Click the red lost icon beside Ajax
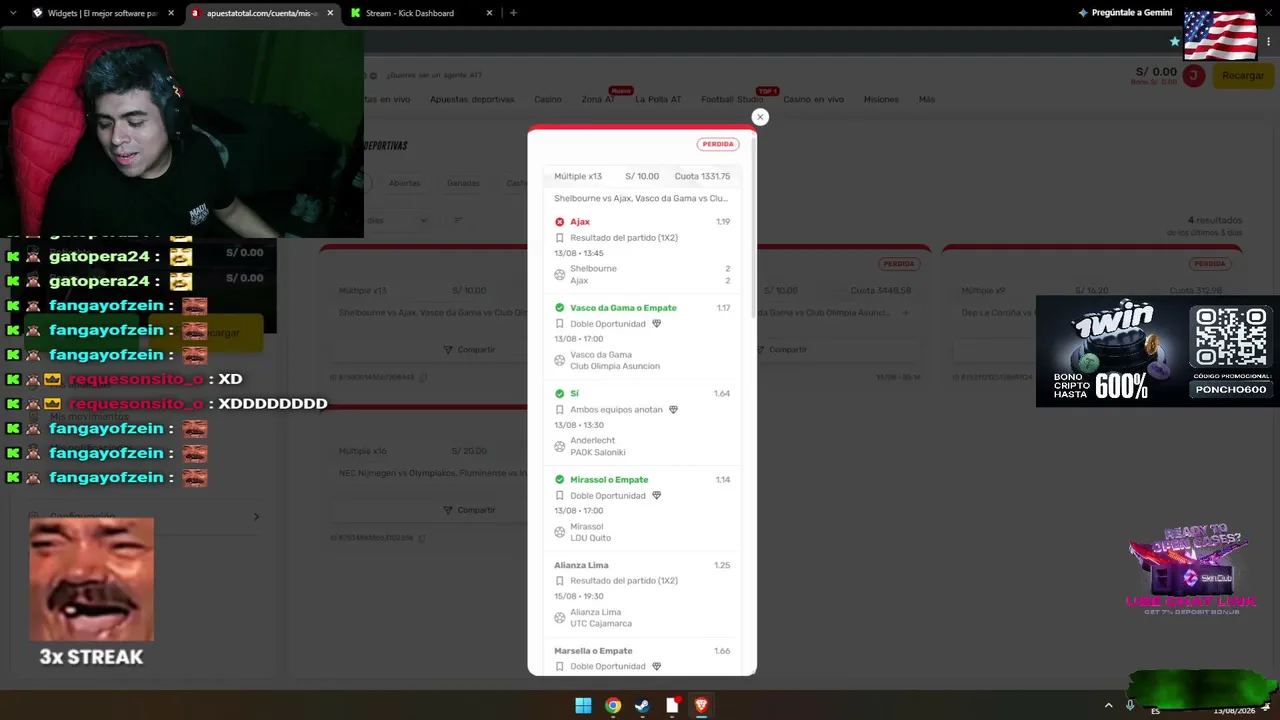The image size is (1280, 720). tap(560, 222)
